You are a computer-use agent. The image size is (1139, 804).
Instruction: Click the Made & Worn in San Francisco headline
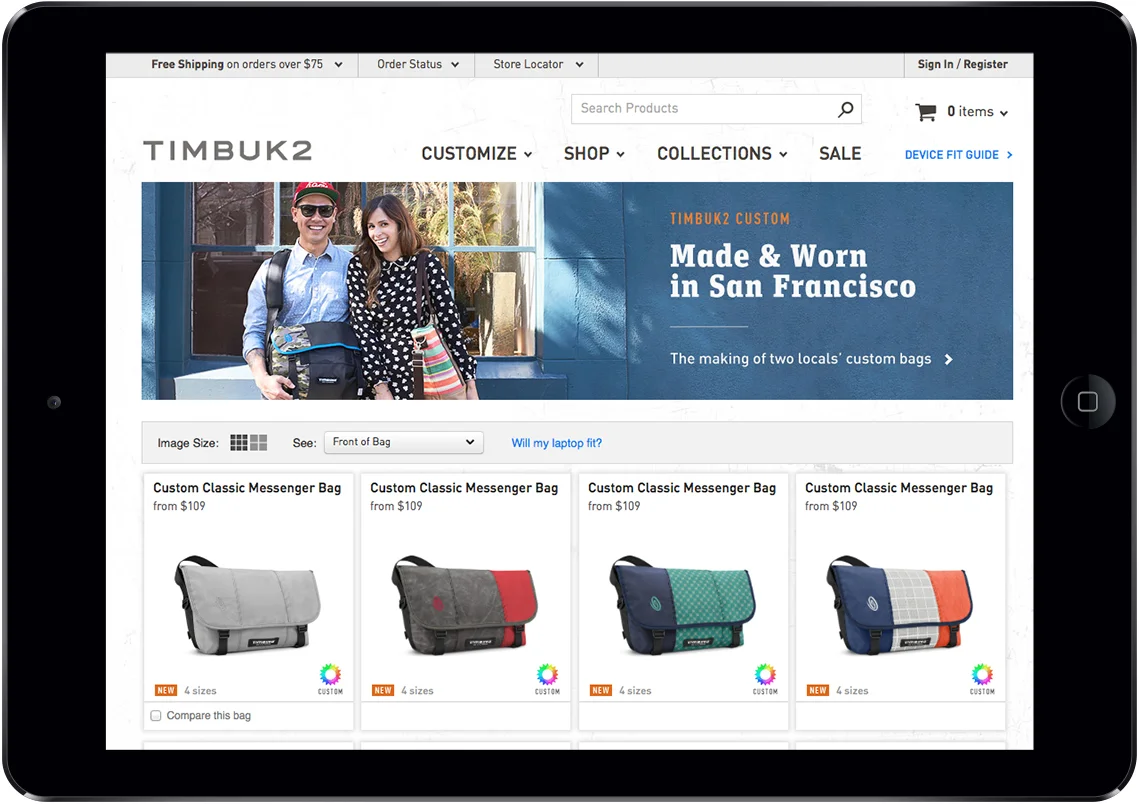click(793, 271)
